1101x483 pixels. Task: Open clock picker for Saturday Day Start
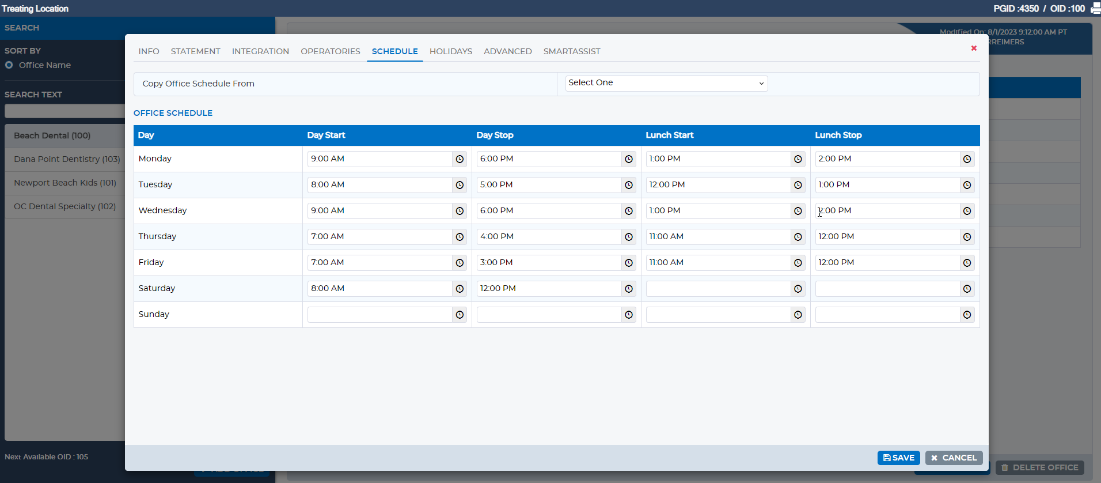tap(460, 289)
